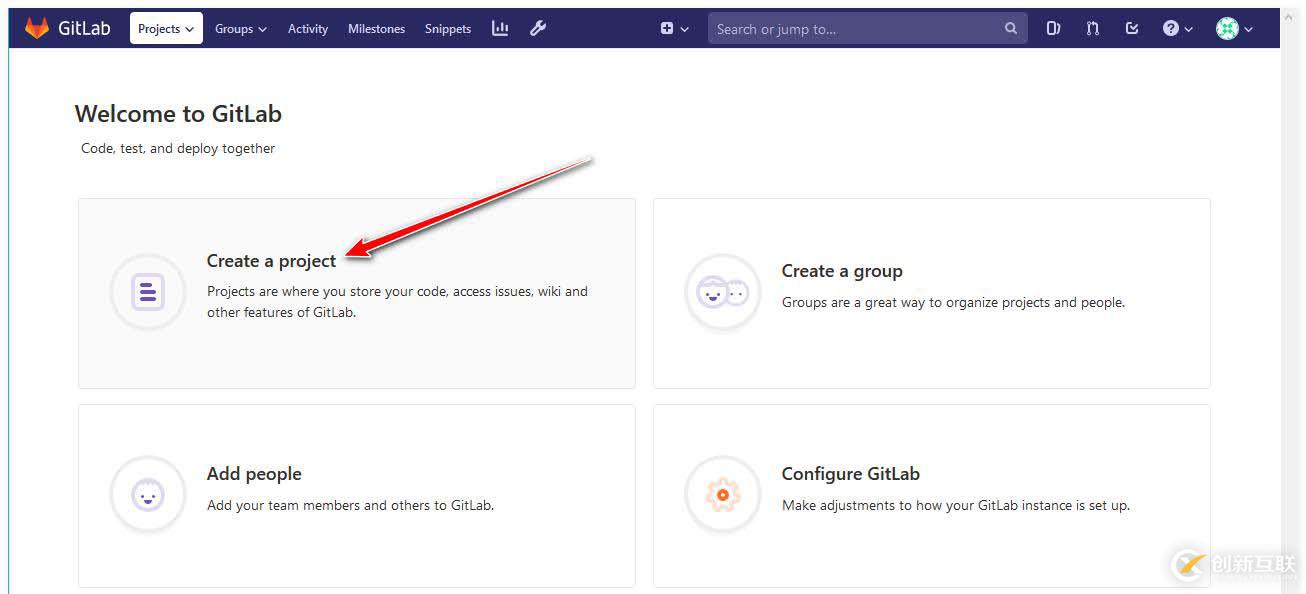Open instance statistics chart icon

[x=500, y=28]
